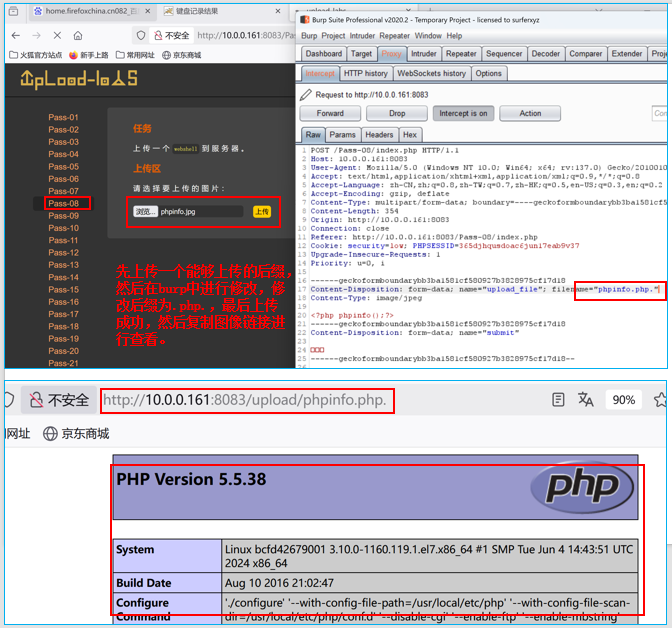This screenshot has height=628, width=672.
Task: Open Repeater menu in menu bar
Action: tap(394, 36)
